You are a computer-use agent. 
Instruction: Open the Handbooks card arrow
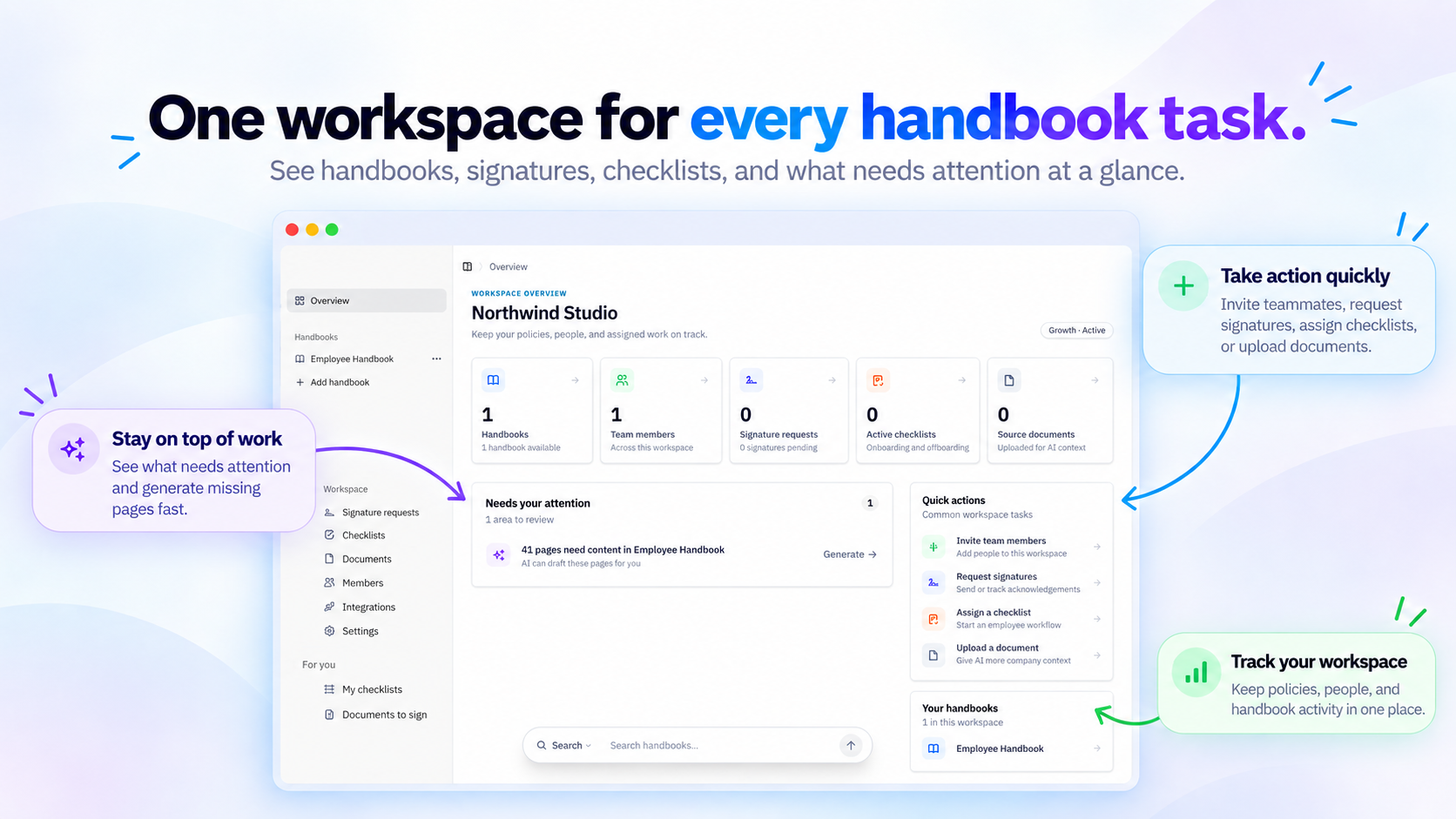tap(575, 380)
